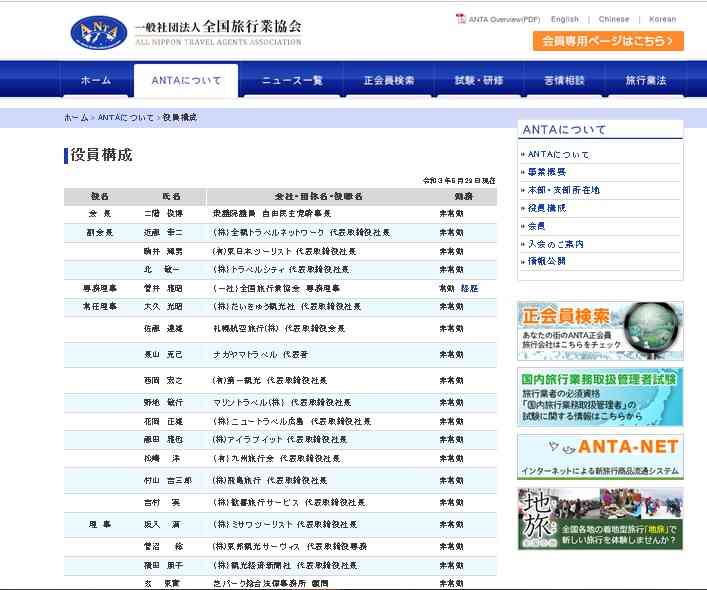
Task: Click (株)アイラブイット company cell
Action: point(279,439)
